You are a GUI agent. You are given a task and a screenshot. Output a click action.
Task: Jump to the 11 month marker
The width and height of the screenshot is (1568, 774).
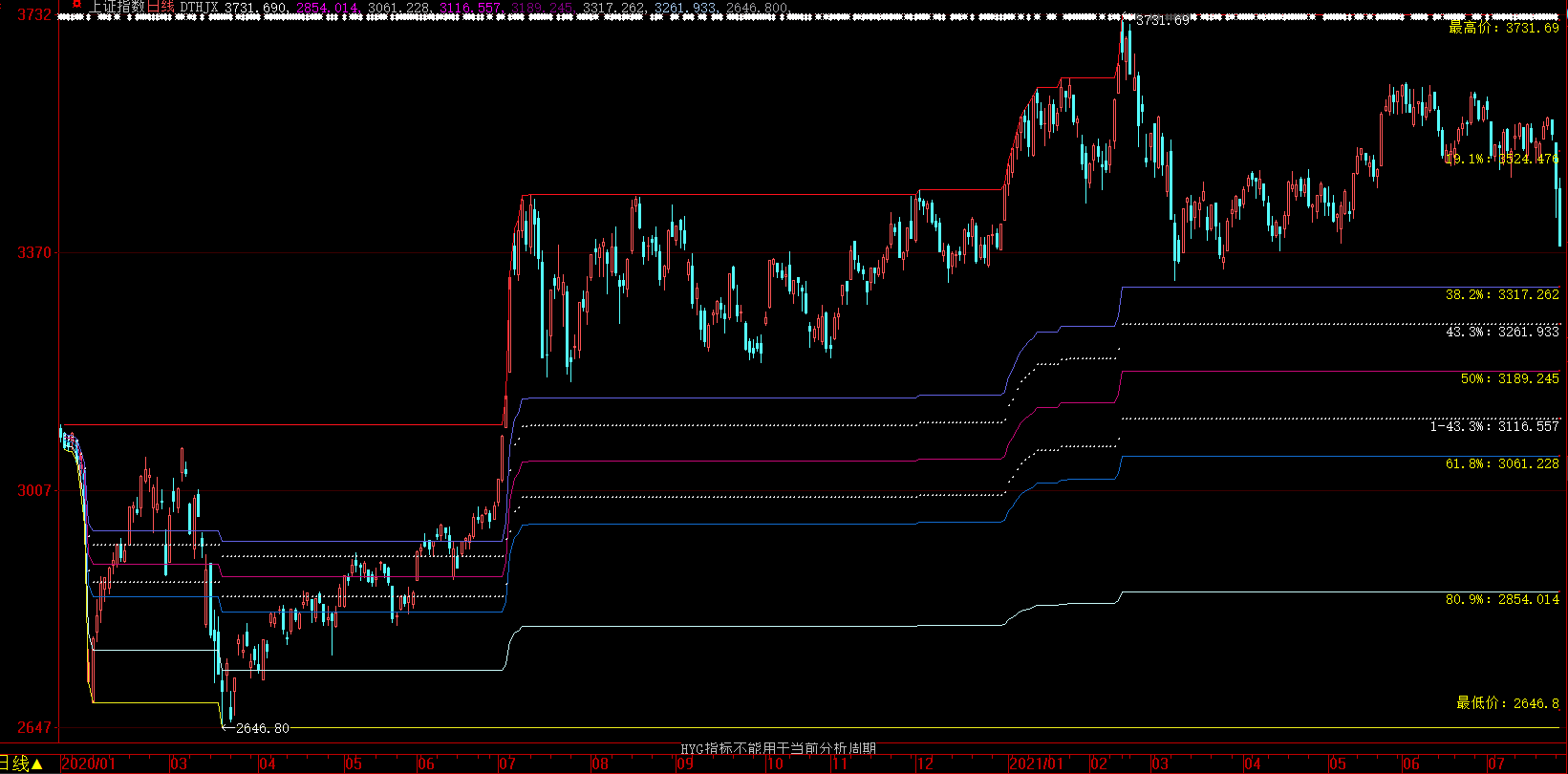click(840, 763)
